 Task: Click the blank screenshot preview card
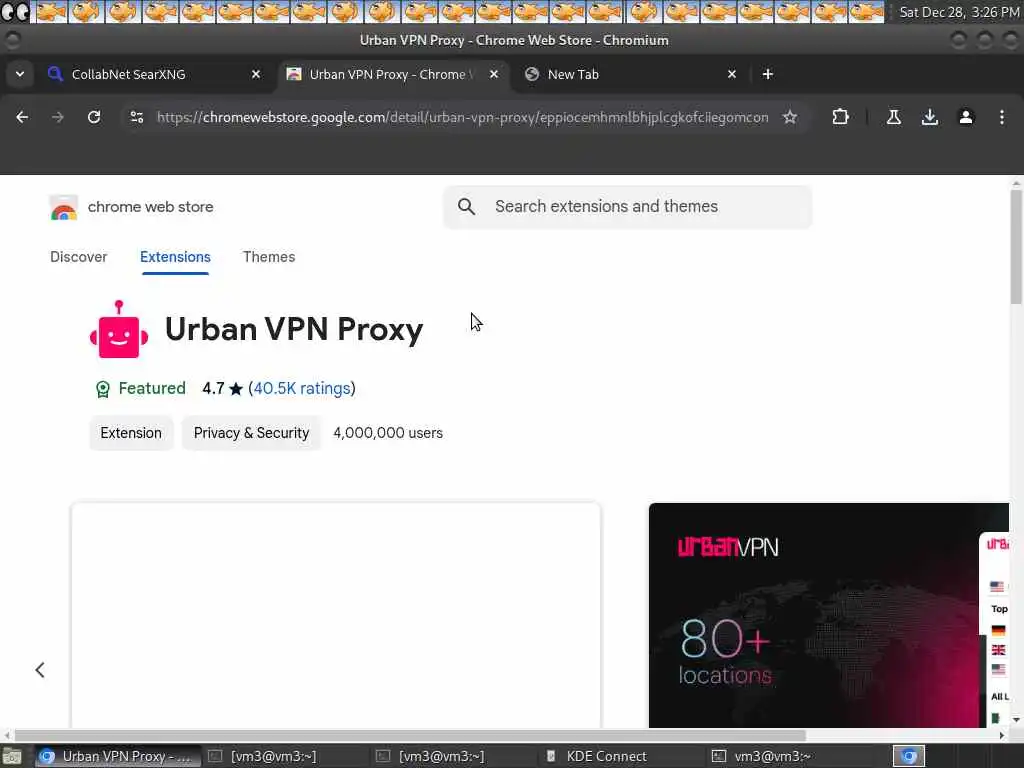[x=336, y=615]
